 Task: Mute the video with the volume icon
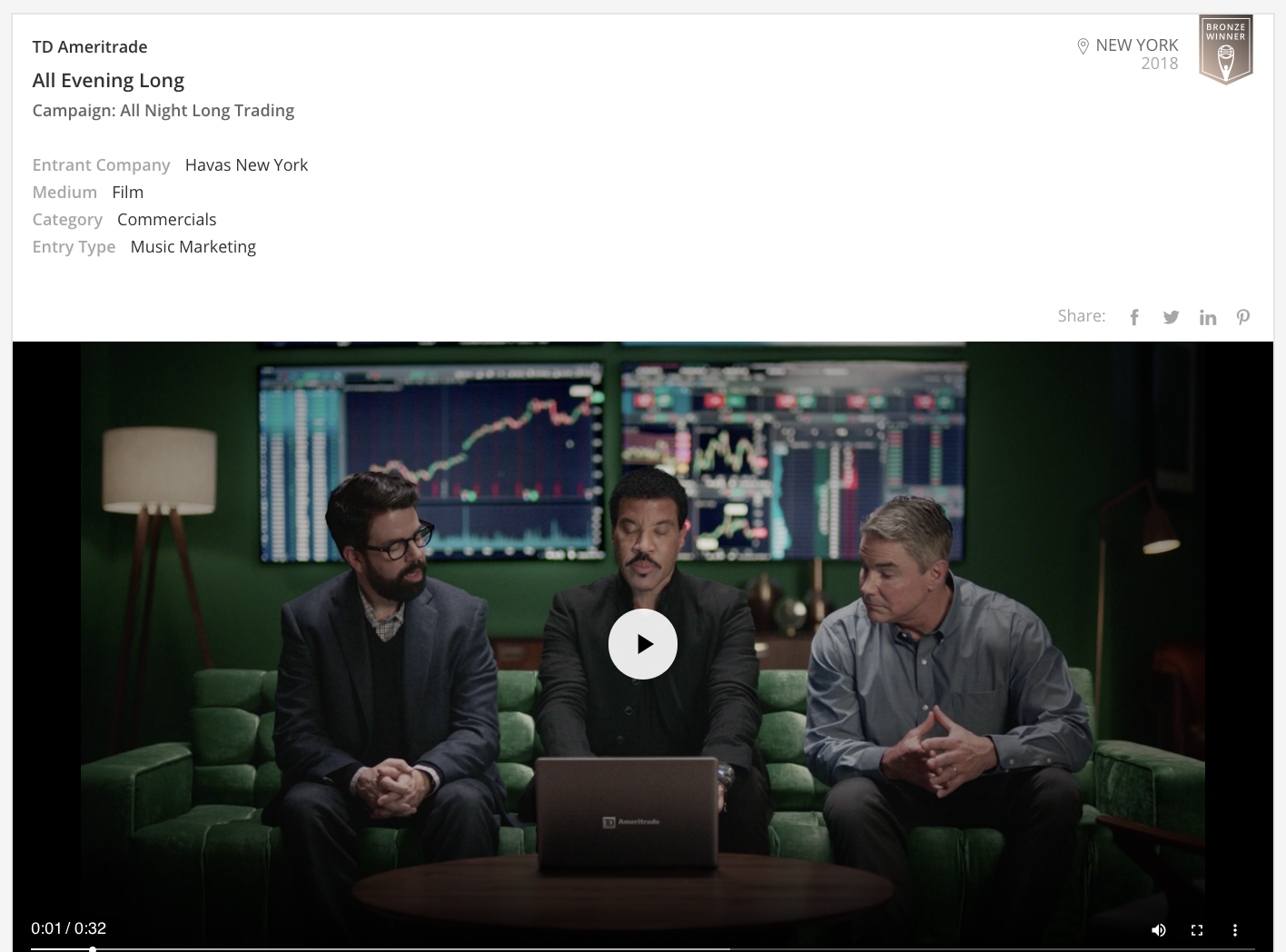coord(1159,929)
